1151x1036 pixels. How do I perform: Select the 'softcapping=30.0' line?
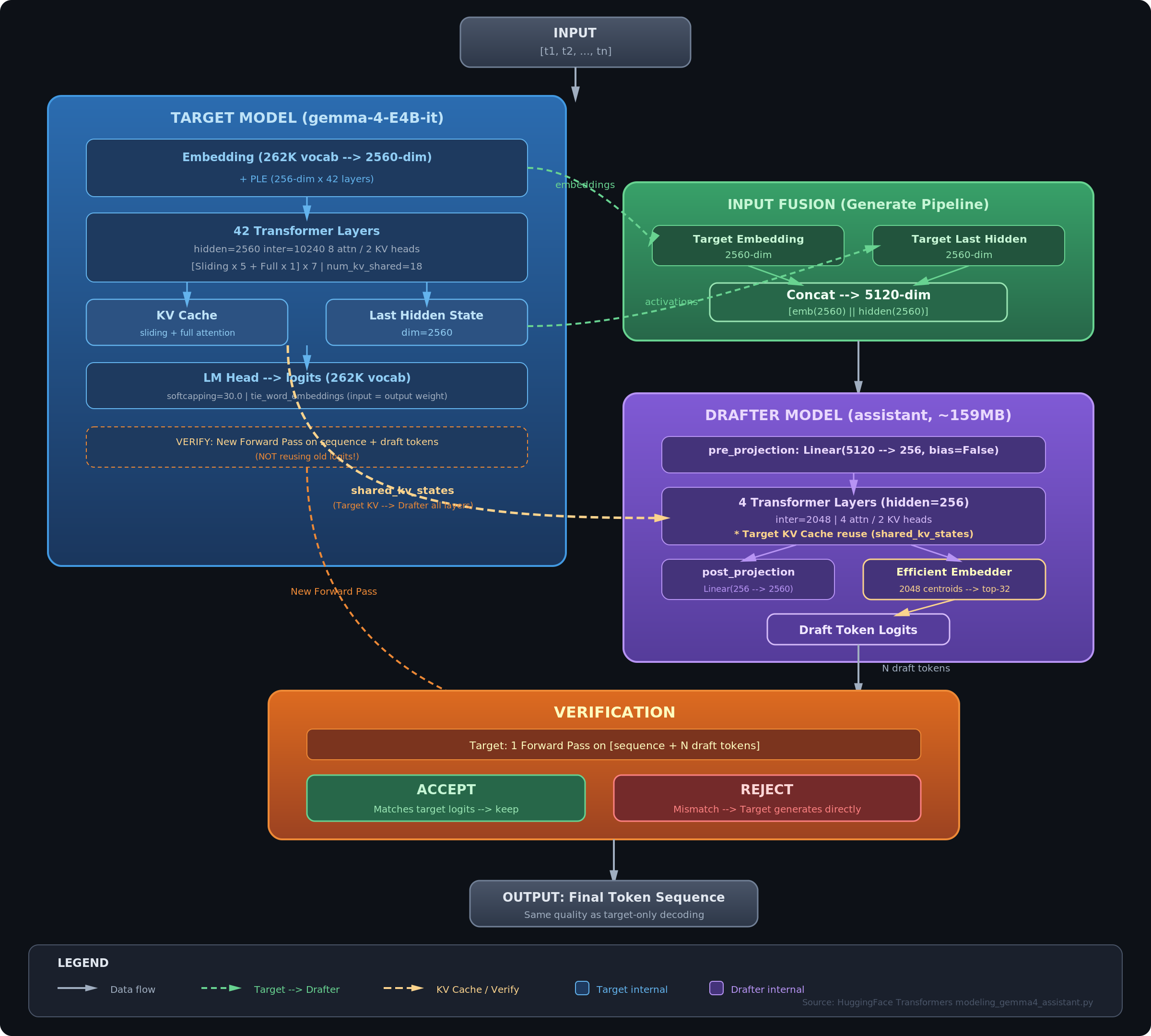click(307, 396)
